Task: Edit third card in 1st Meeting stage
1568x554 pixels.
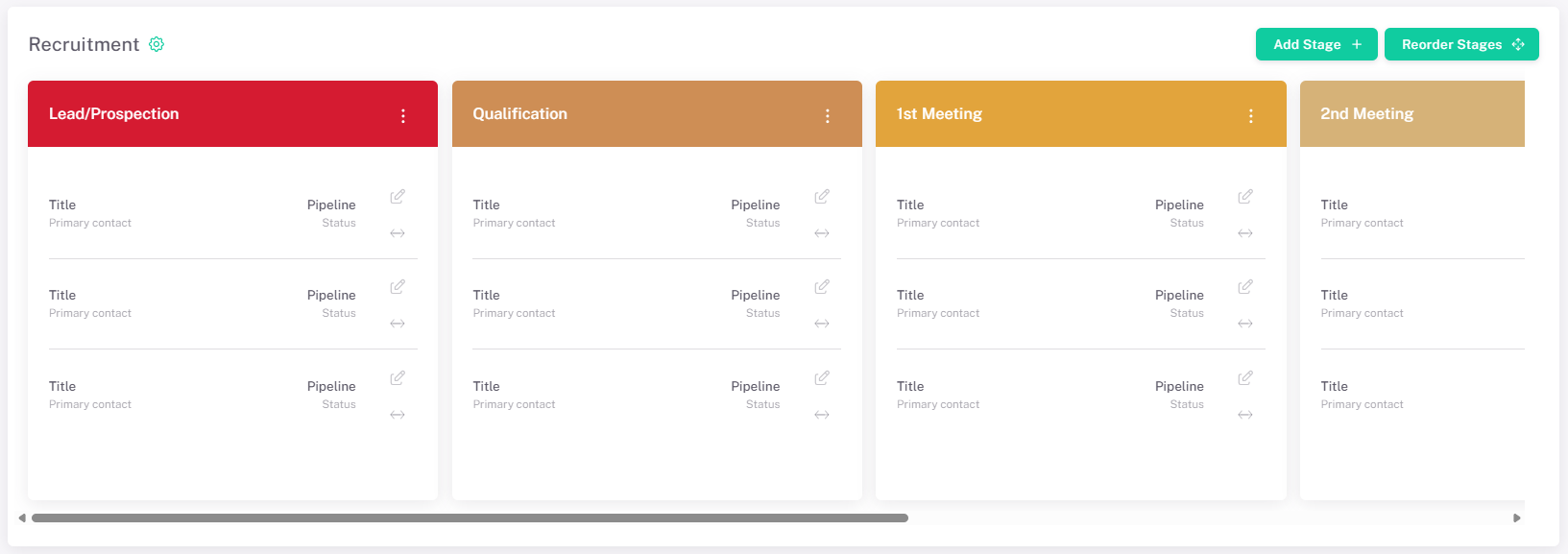Action: pyautogui.click(x=1245, y=378)
